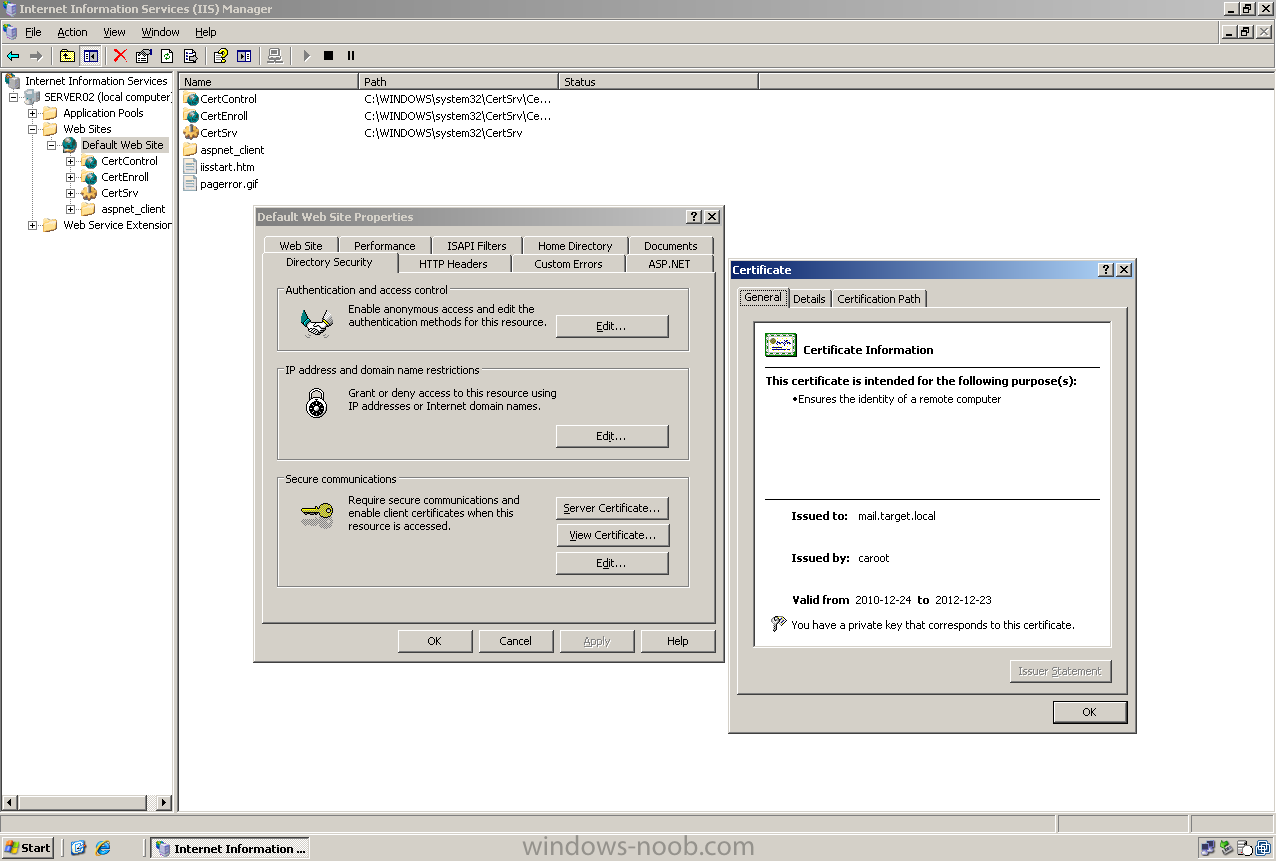
Task: Collapse the SERVER02 (local computer) tree node
Action: (x=14, y=97)
